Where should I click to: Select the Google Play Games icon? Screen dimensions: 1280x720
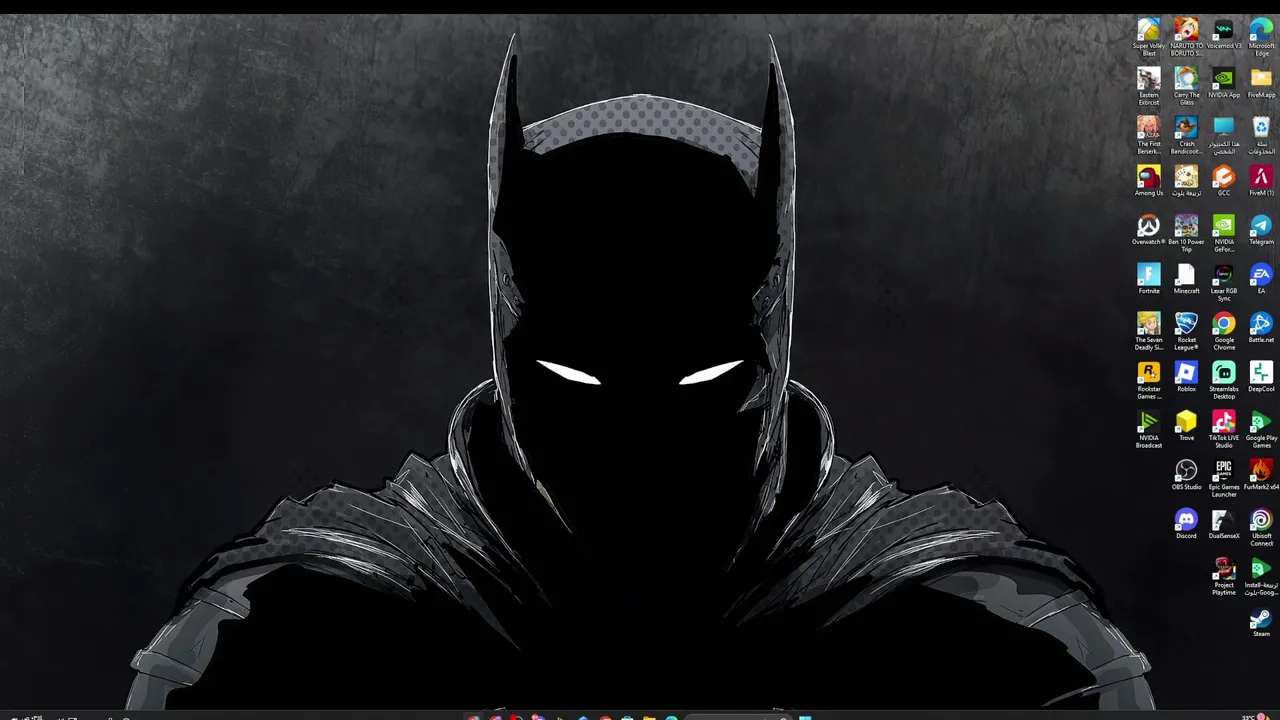pyautogui.click(x=1261, y=422)
